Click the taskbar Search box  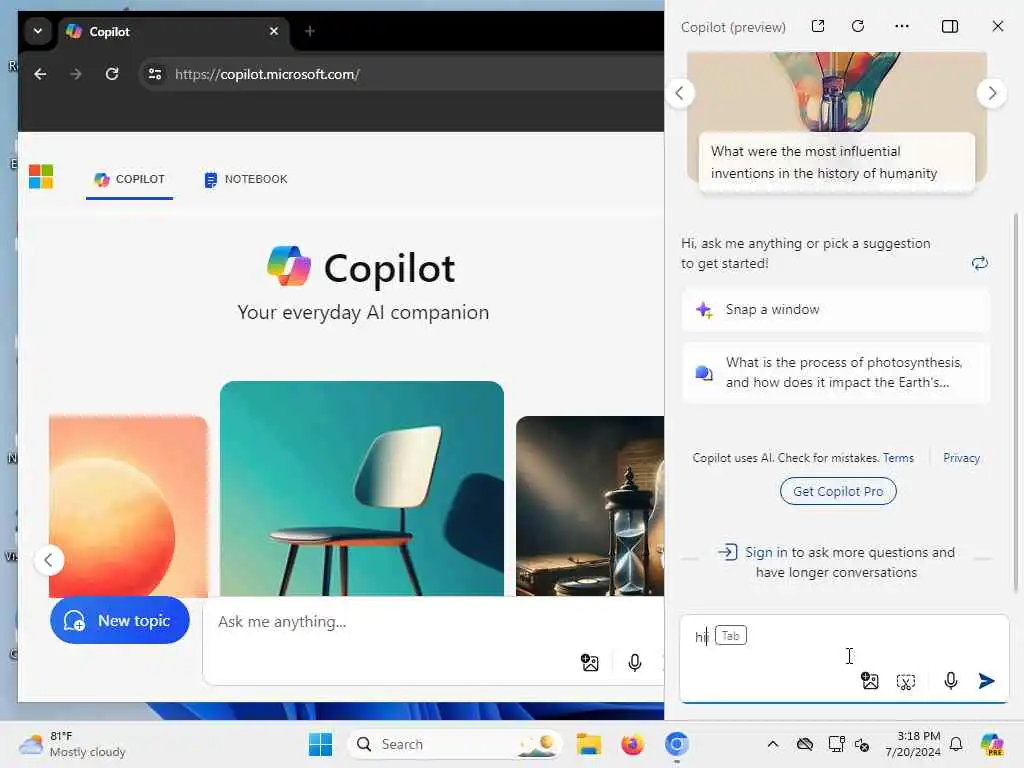point(455,744)
